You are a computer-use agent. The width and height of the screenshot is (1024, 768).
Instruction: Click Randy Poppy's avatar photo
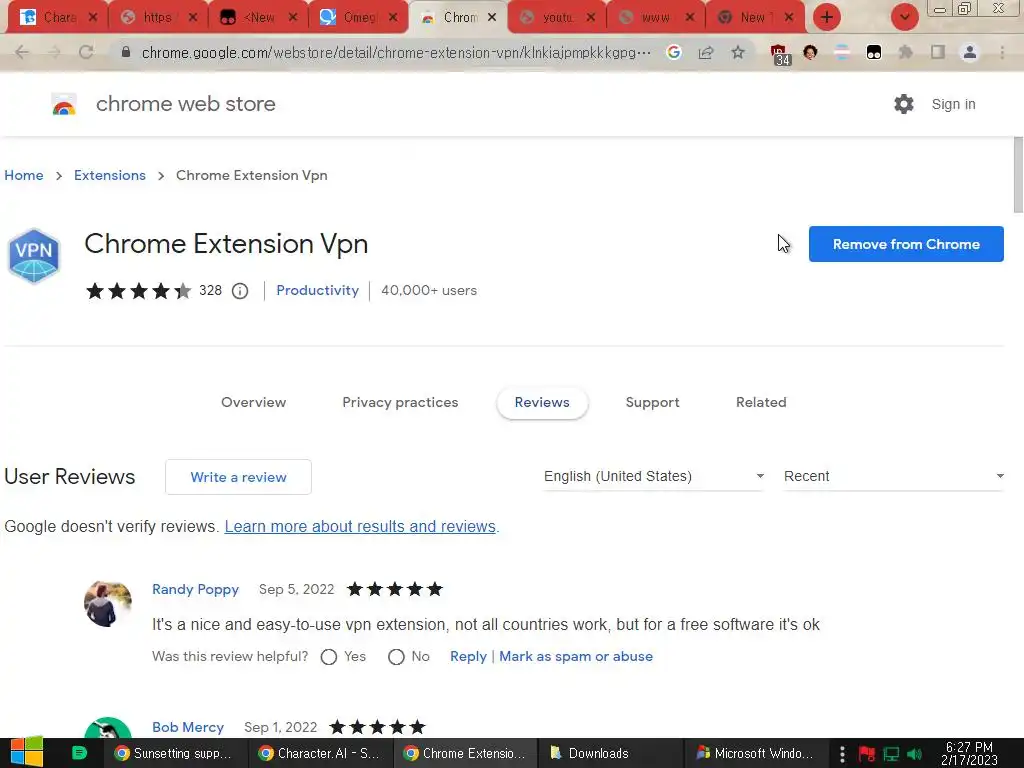click(108, 604)
